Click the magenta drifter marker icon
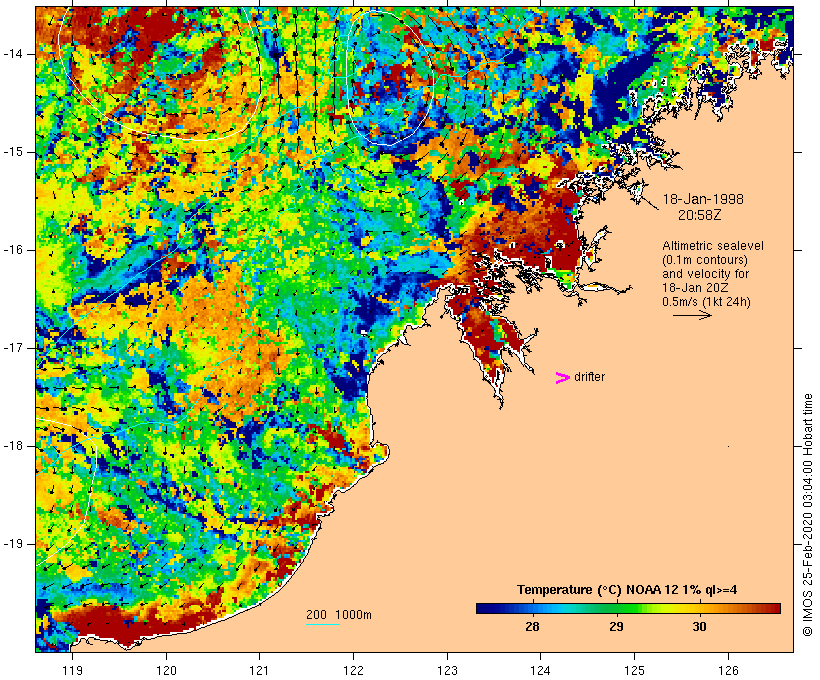Viewport: 820px width, 680px height. coord(562,378)
